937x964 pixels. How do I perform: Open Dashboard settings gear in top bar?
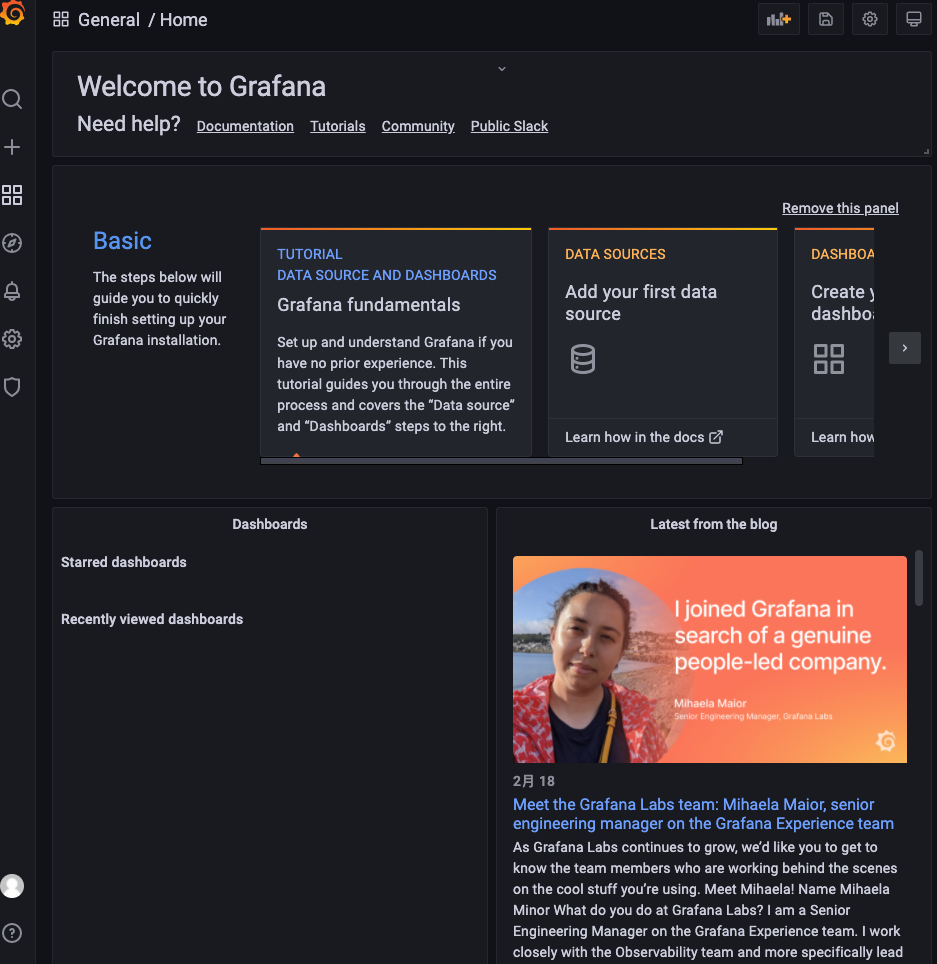869,19
